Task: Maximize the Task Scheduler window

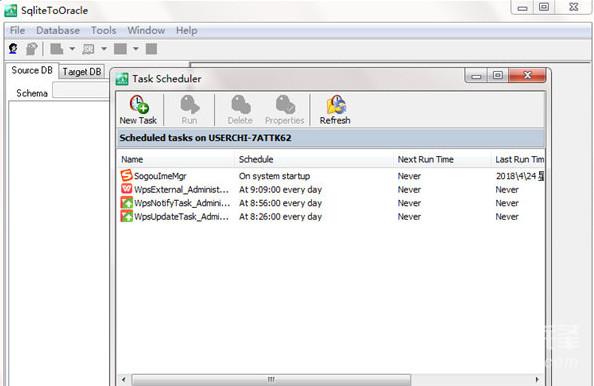Action: click(498, 75)
